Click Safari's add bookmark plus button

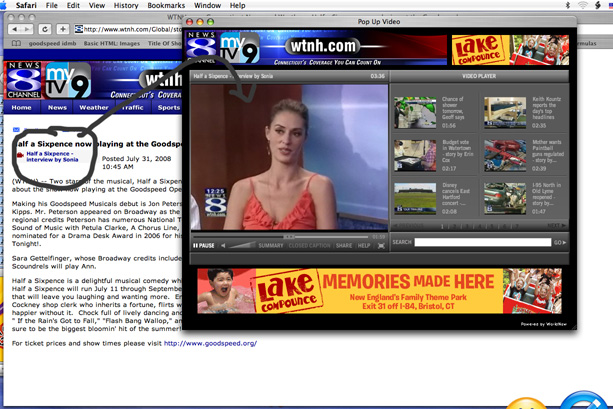pos(62,29)
